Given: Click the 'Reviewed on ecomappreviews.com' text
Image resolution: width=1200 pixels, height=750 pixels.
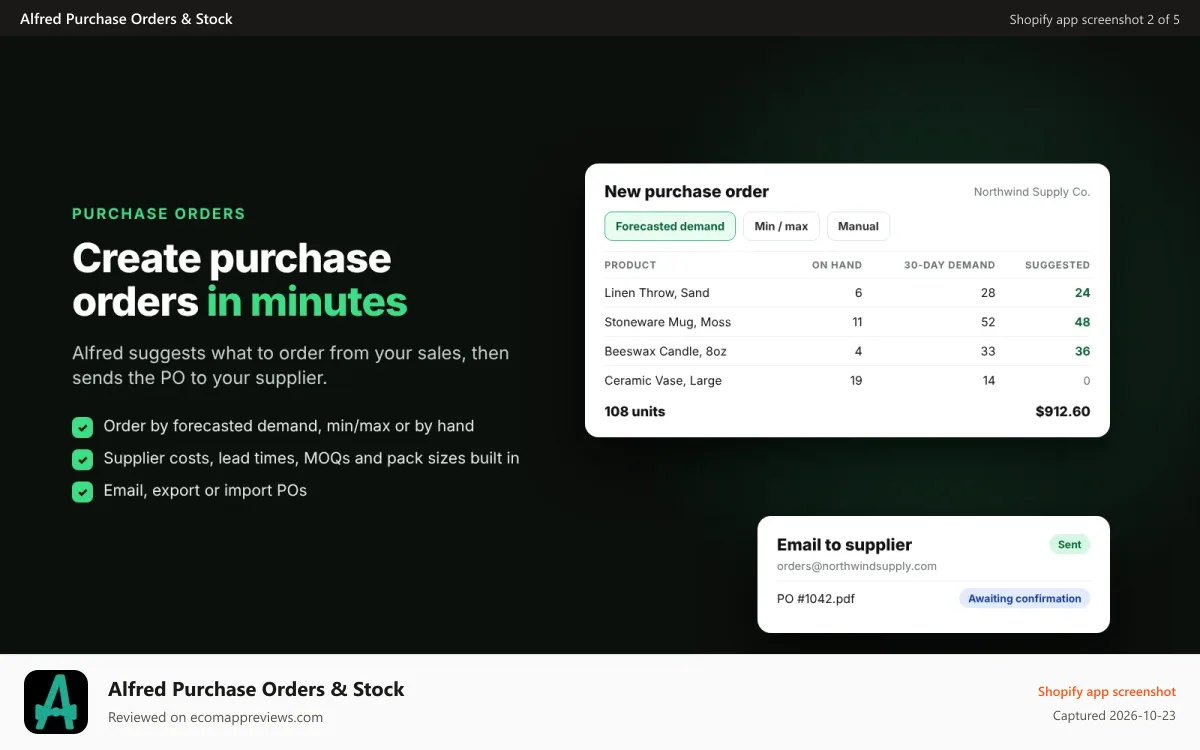Looking at the screenshot, I should tap(215, 717).
